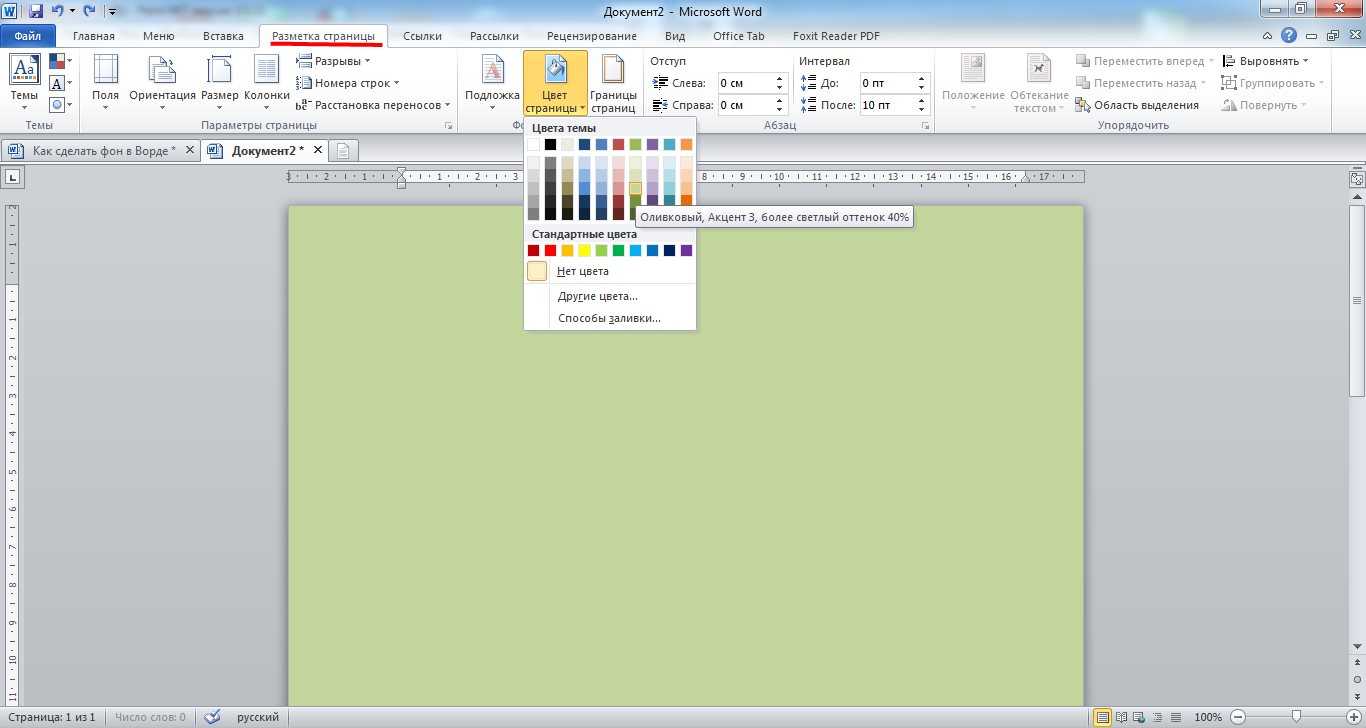Pick orange theme color in top row
1366x728 pixels.
(686, 145)
